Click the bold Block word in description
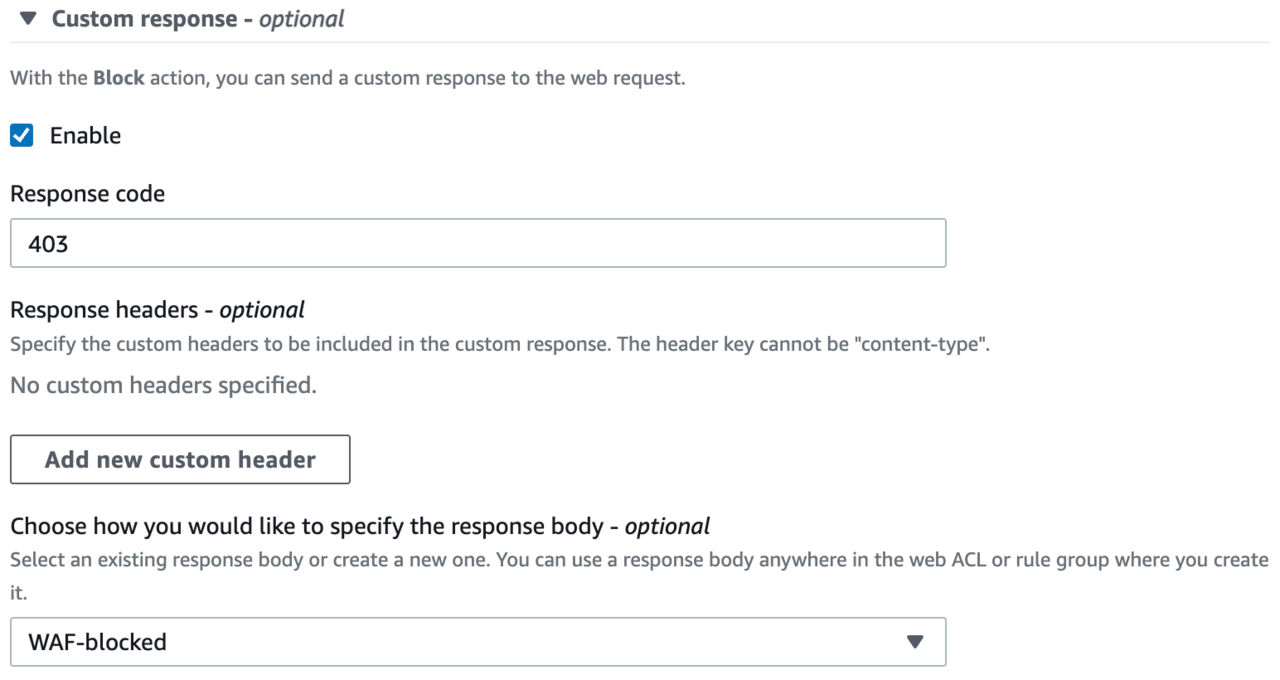This screenshot has height=680, width=1280. point(119,79)
